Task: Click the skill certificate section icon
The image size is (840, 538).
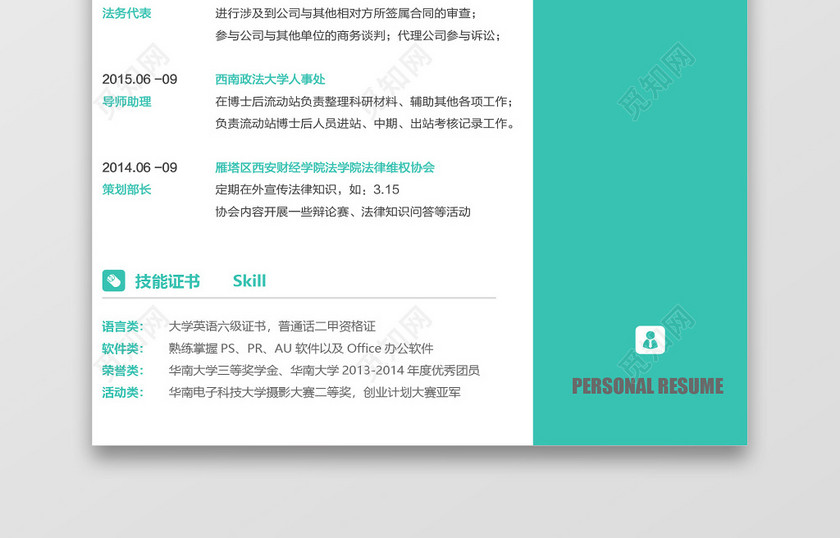Action: 114,281
